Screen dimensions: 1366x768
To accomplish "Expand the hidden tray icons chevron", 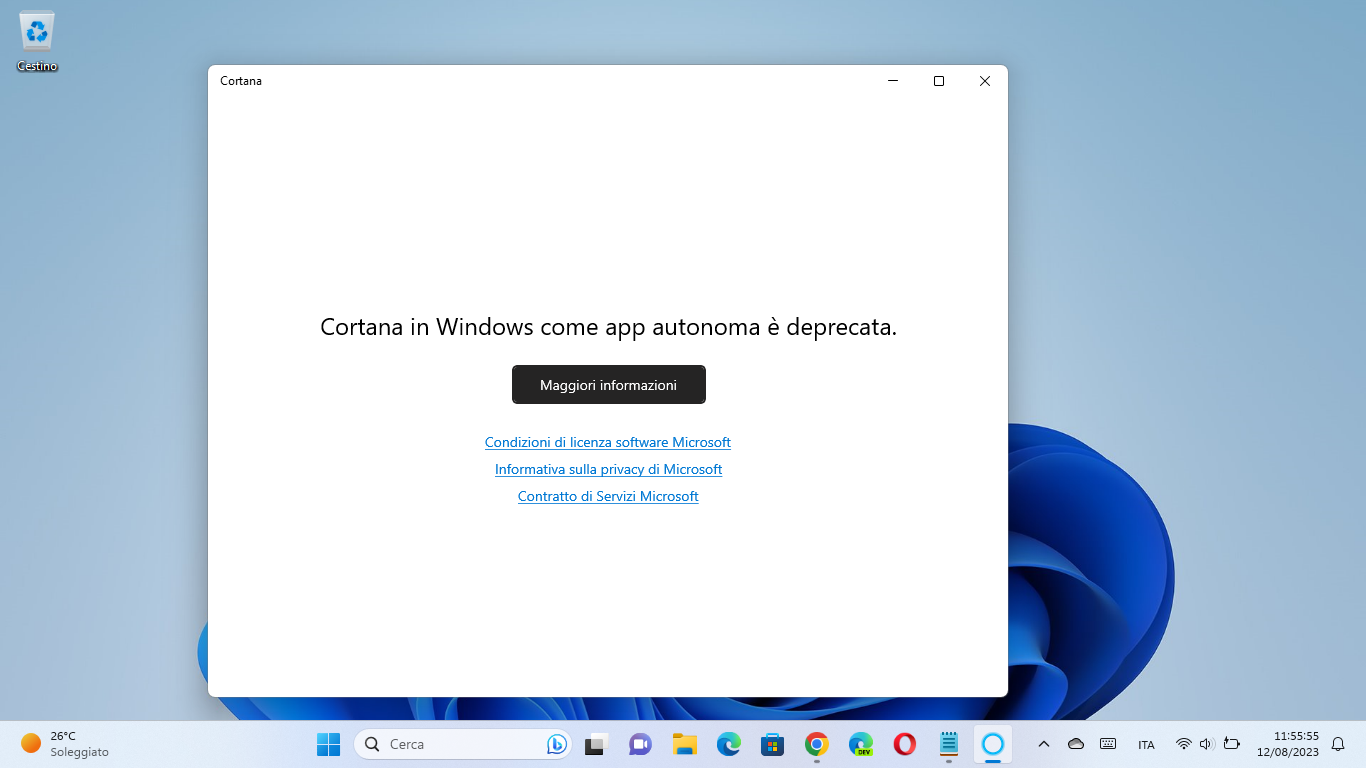I will 1044,744.
